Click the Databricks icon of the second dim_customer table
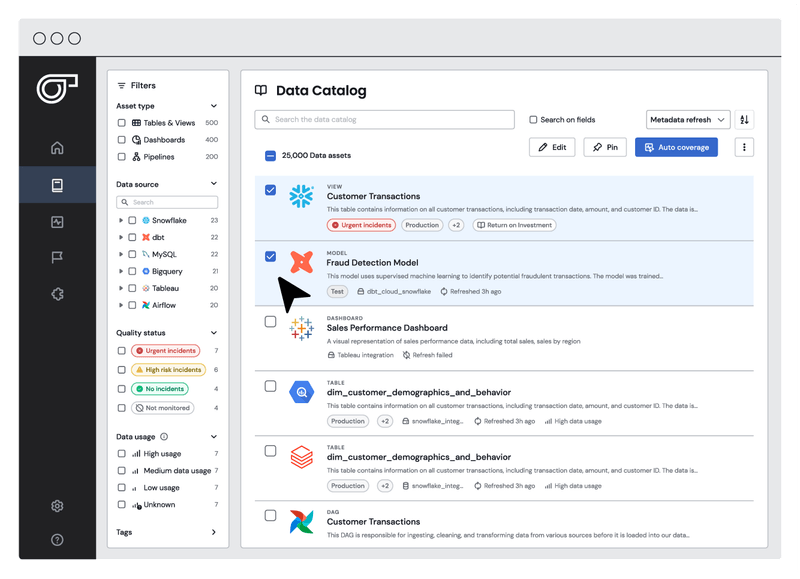The width and height of the screenshot is (800, 579). coord(302,457)
